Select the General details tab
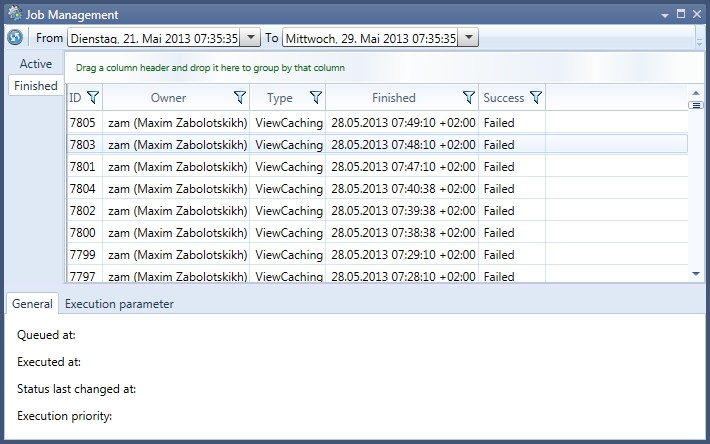Image resolution: width=710 pixels, height=444 pixels. tap(32, 304)
